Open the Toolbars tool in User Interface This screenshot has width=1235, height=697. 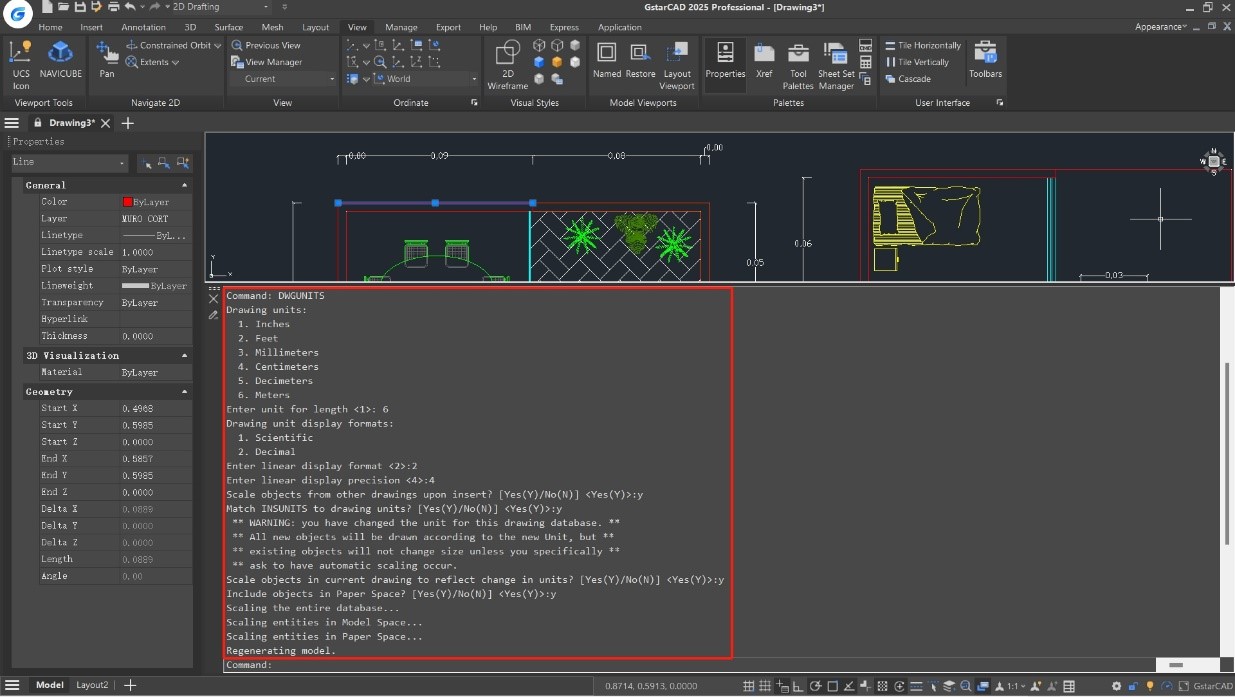coord(985,62)
